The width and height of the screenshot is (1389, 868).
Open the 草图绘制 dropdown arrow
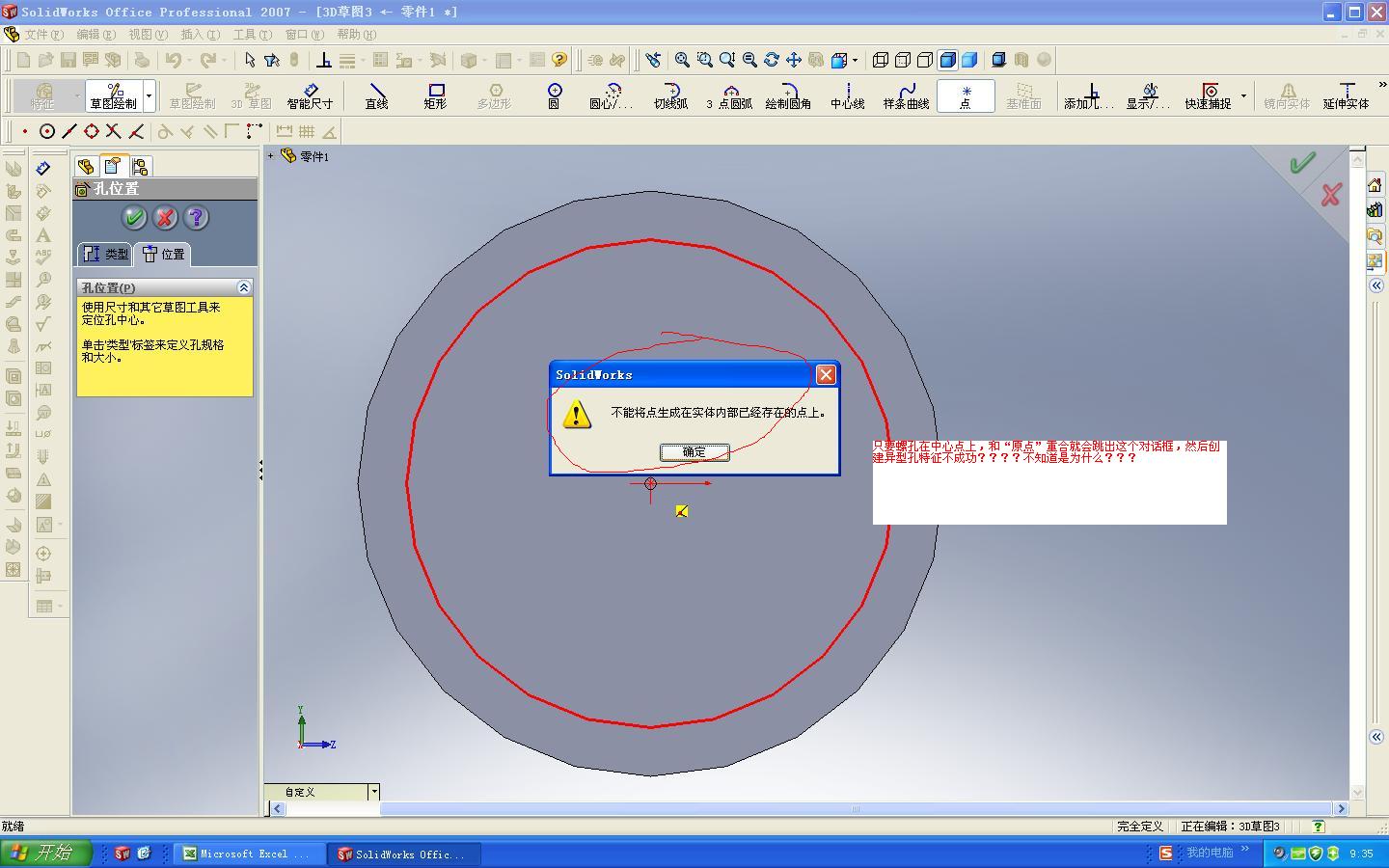coord(149,96)
